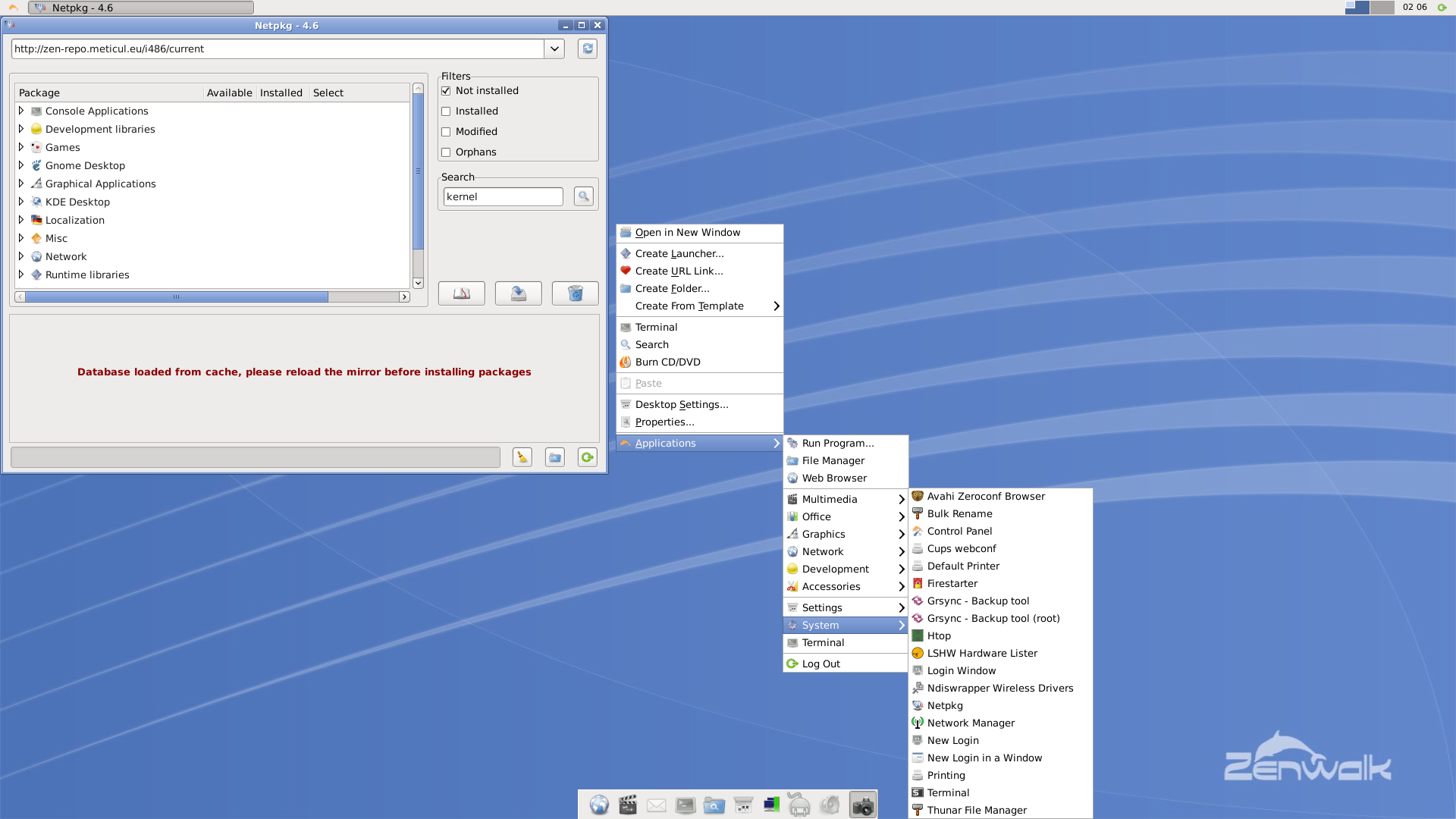Image resolution: width=1456 pixels, height=819 pixels.
Task: Click the recycle bin remove button
Action: (575, 293)
